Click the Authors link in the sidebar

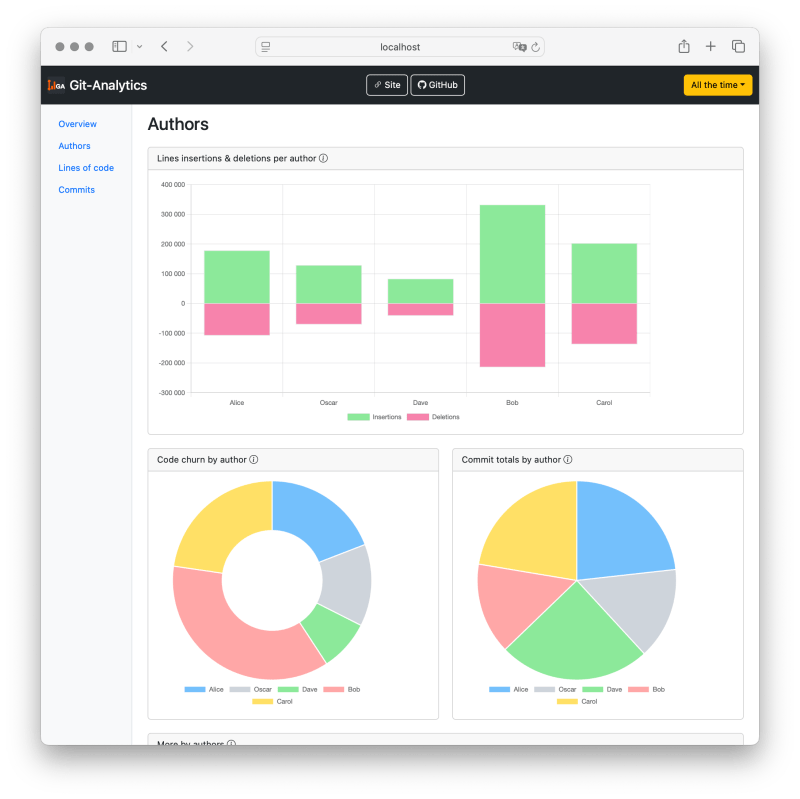pyautogui.click(x=74, y=146)
